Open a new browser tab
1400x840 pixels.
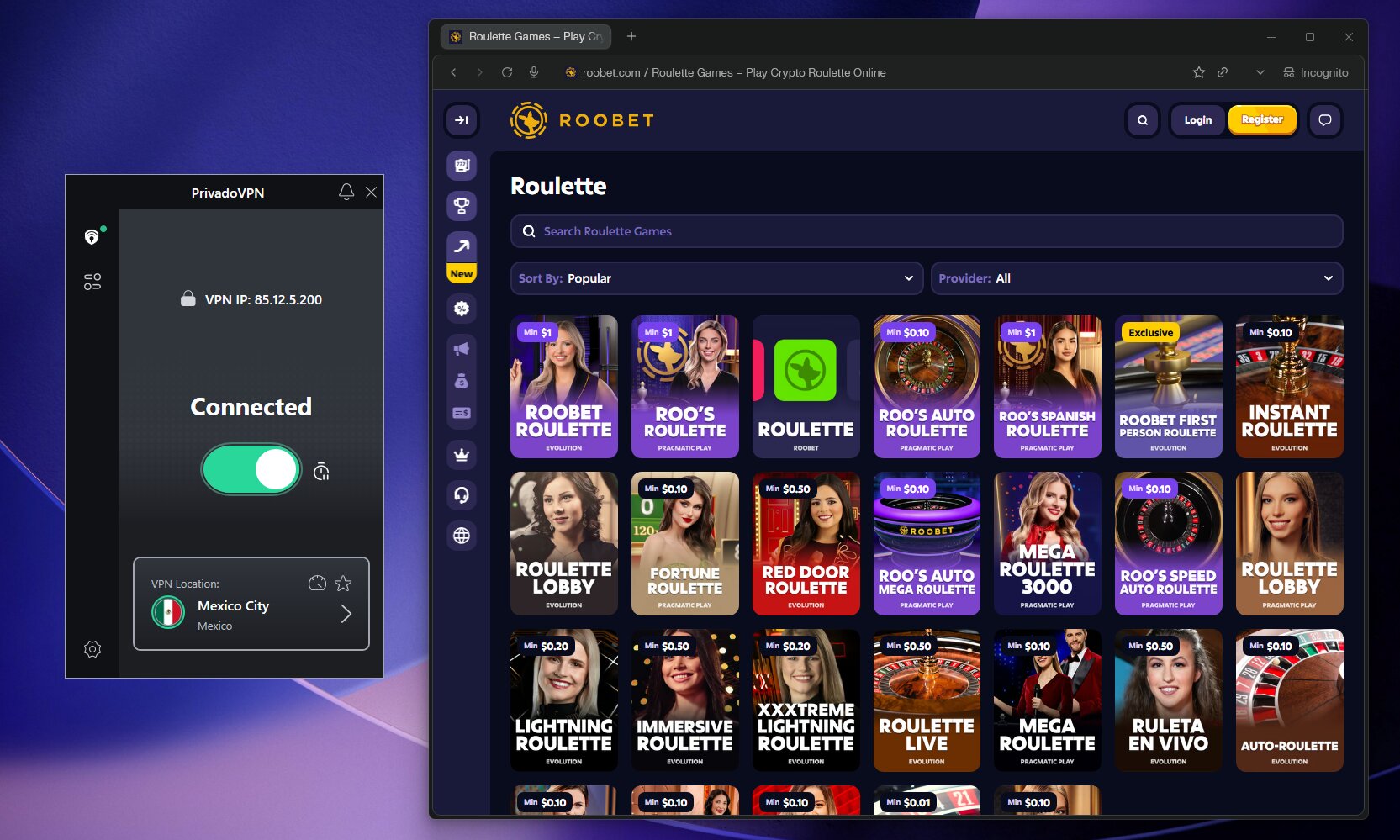(x=631, y=36)
